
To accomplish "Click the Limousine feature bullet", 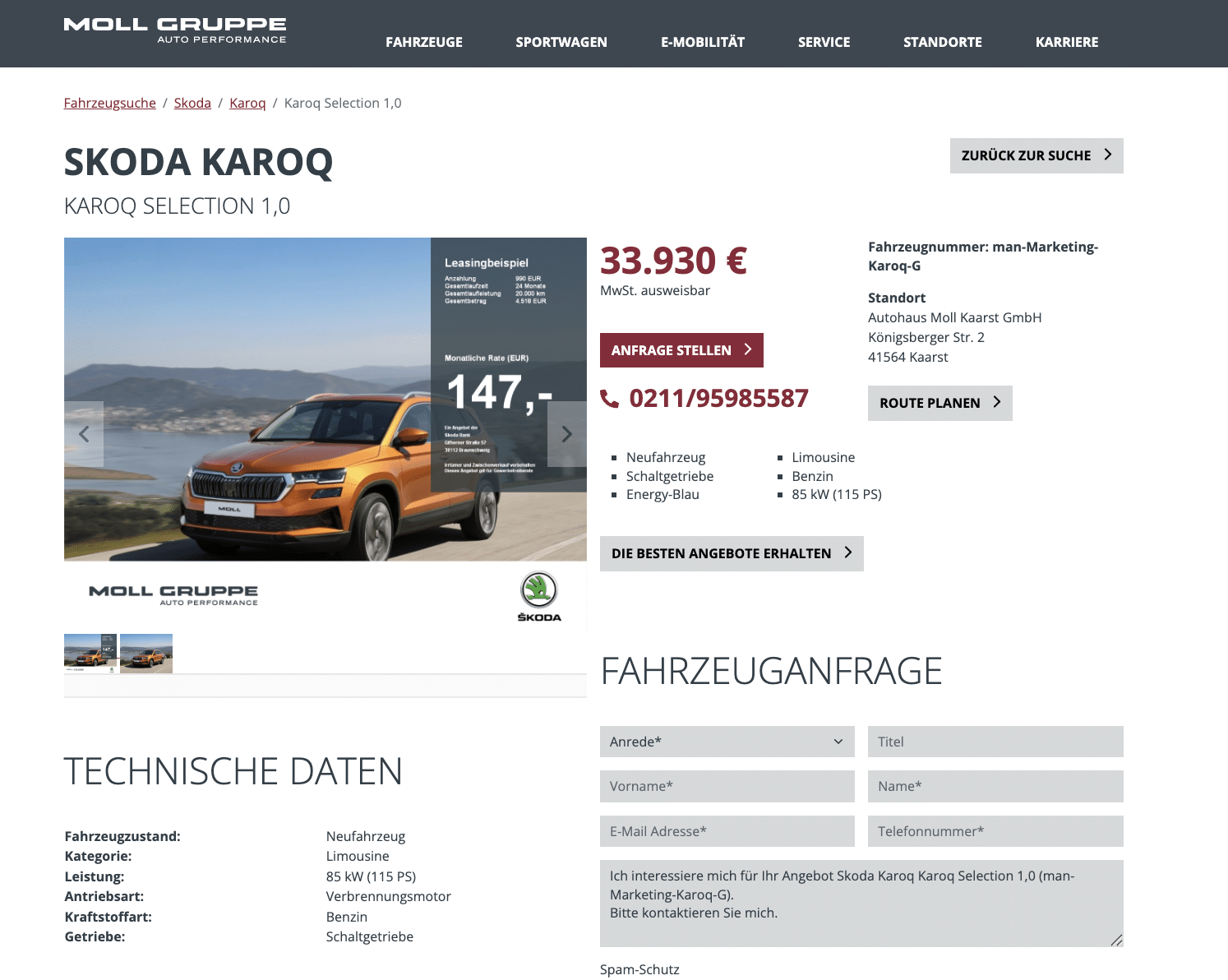I will 824,457.
